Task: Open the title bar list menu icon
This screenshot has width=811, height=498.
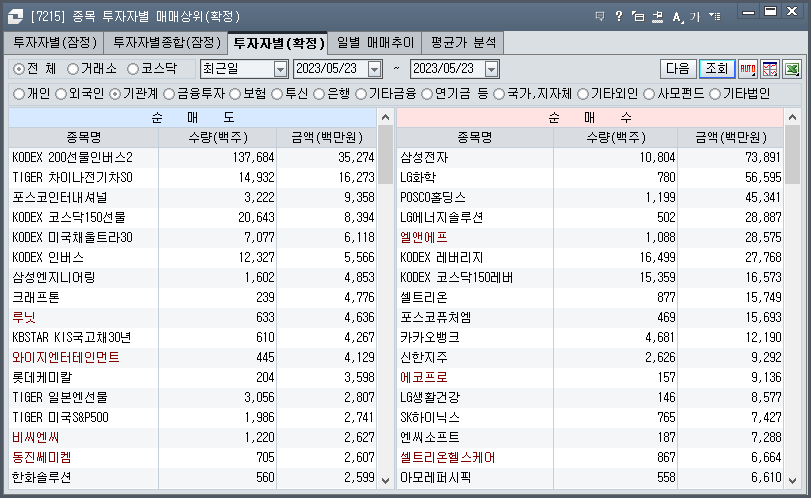Action: point(715,17)
